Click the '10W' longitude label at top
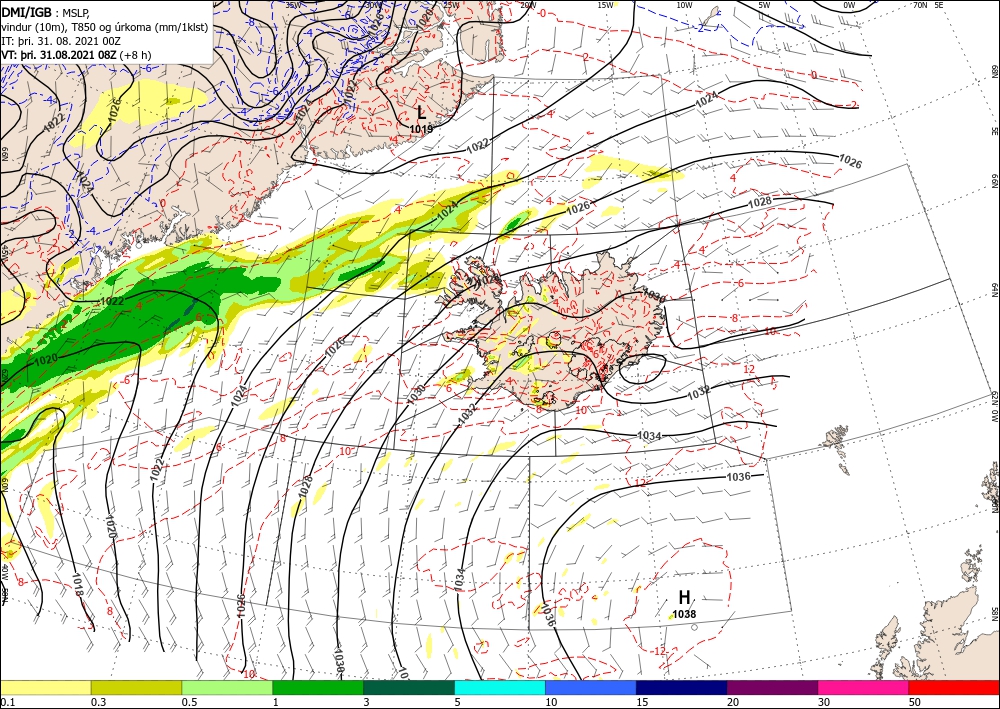 click(x=685, y=5)
